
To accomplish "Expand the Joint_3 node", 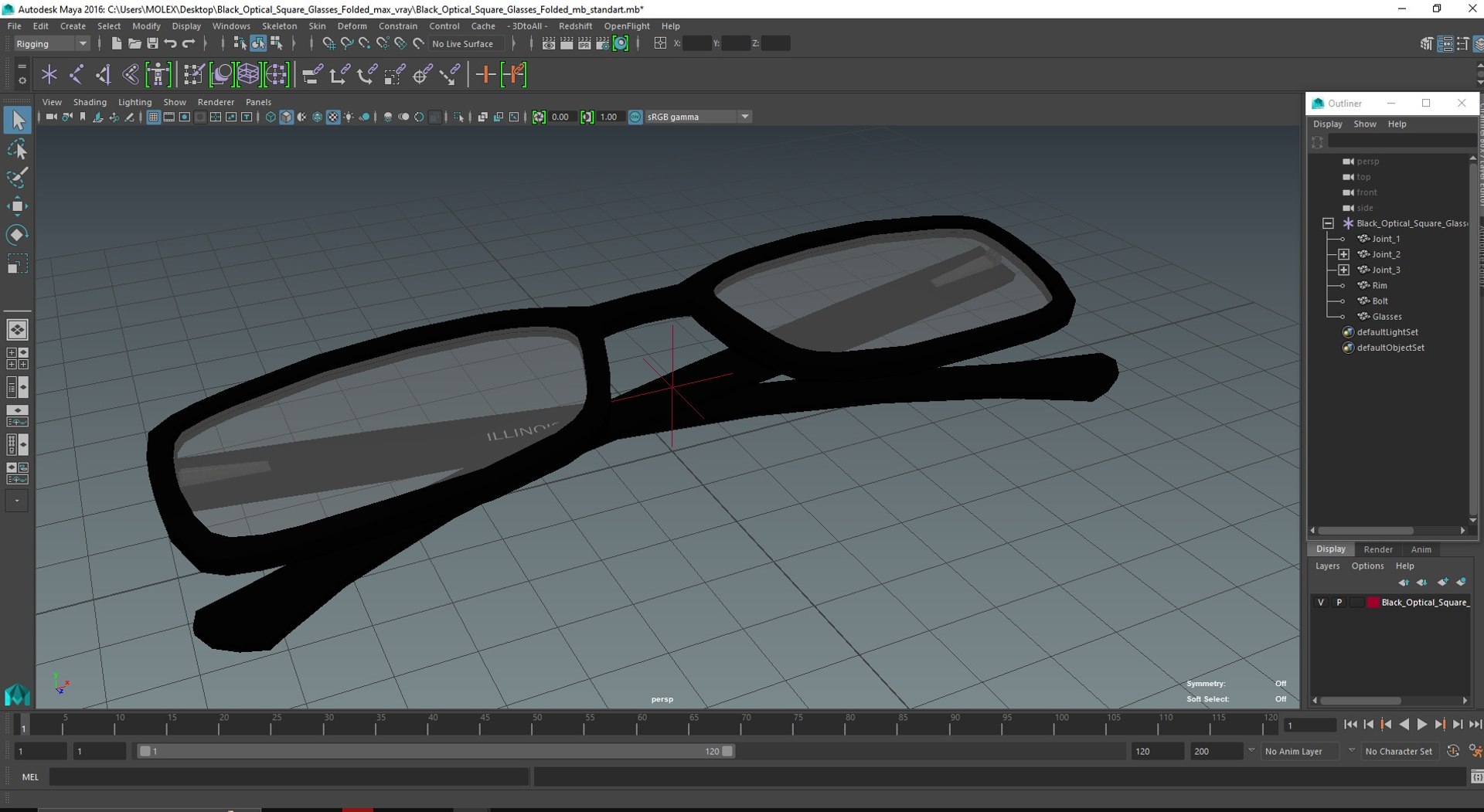I will [x=1343, y=270].
